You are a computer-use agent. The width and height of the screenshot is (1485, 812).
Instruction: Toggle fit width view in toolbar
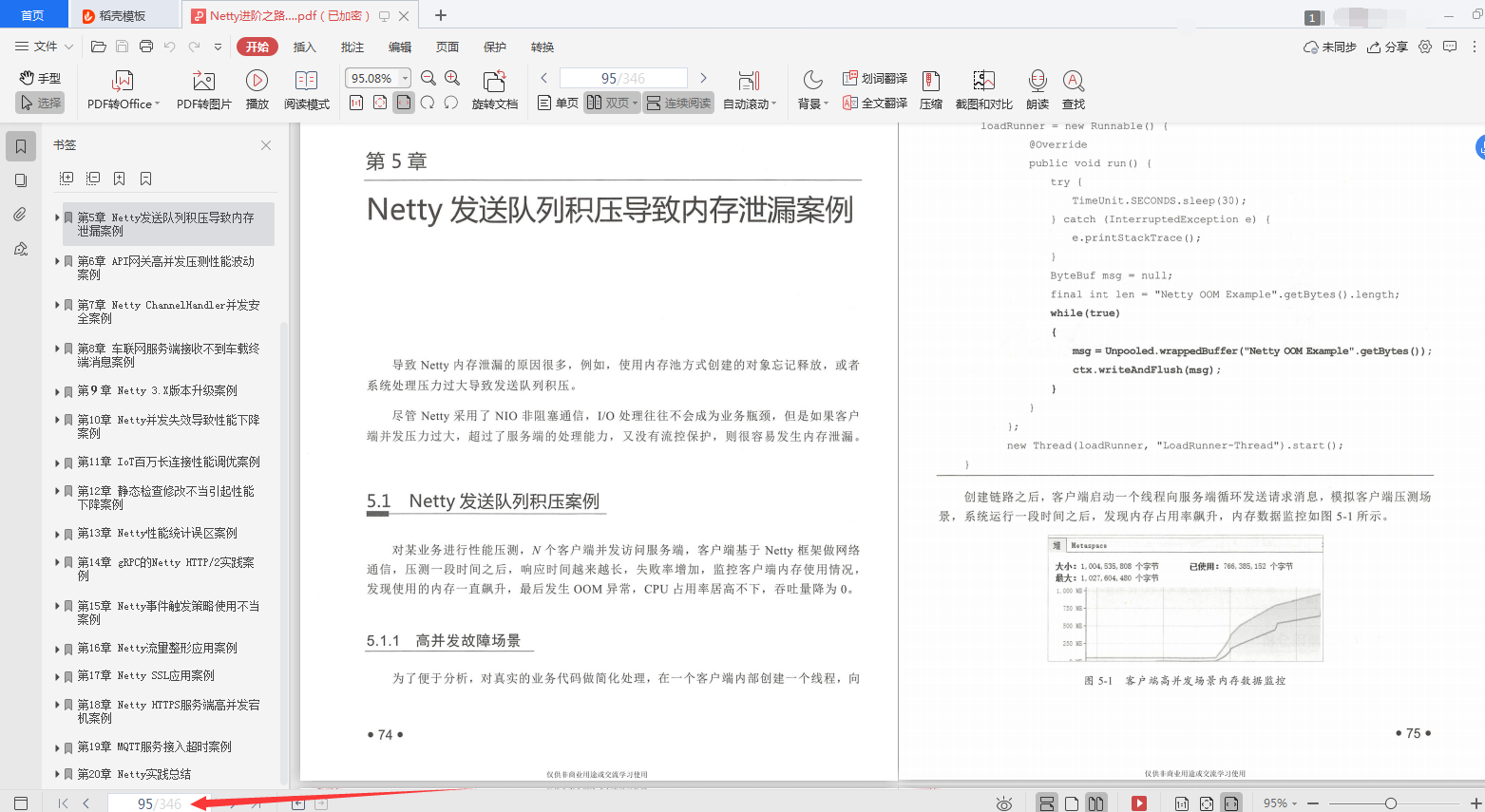[404, 103]
